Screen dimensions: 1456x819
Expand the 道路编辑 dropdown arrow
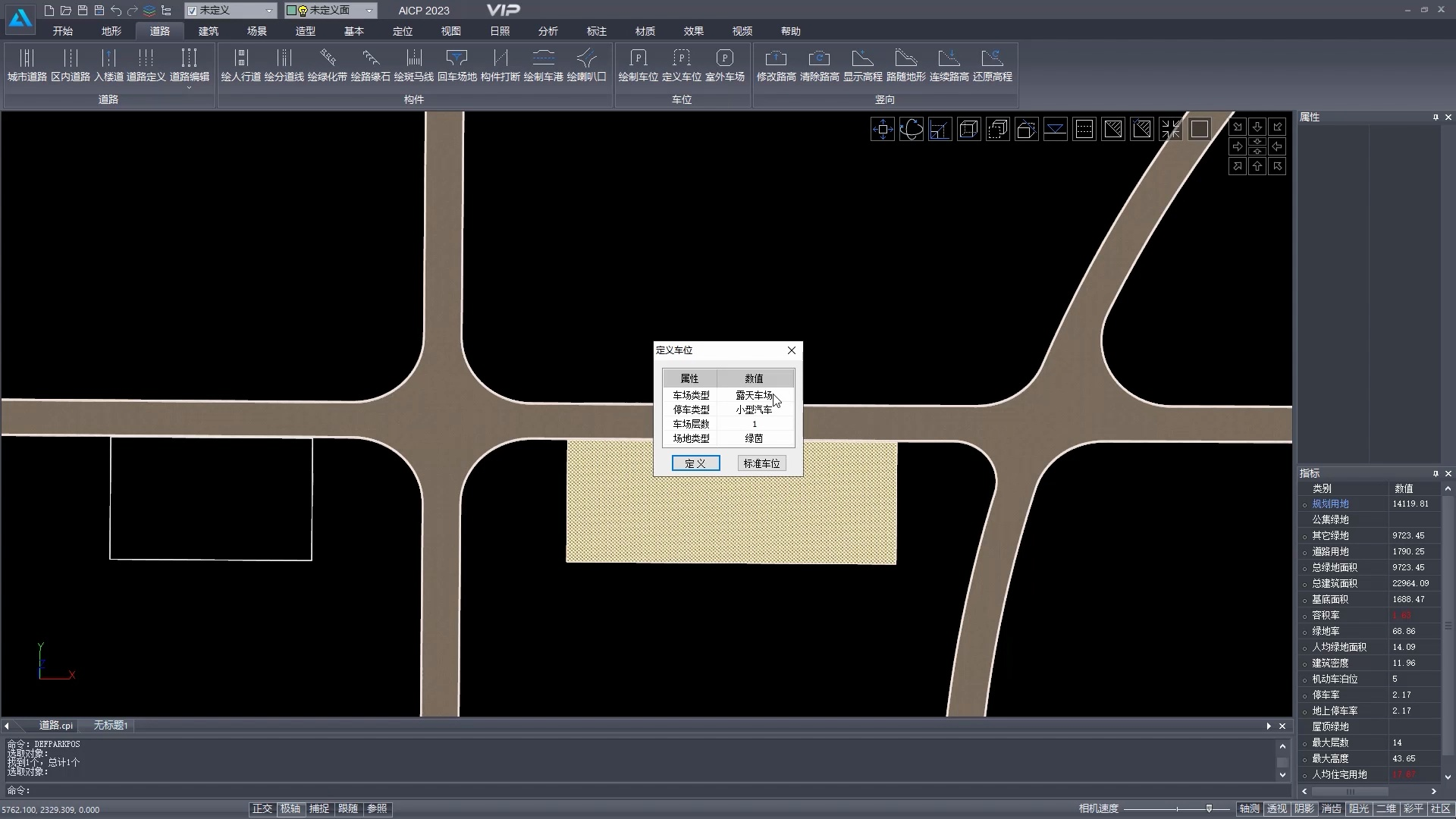[x=190, y=89]
